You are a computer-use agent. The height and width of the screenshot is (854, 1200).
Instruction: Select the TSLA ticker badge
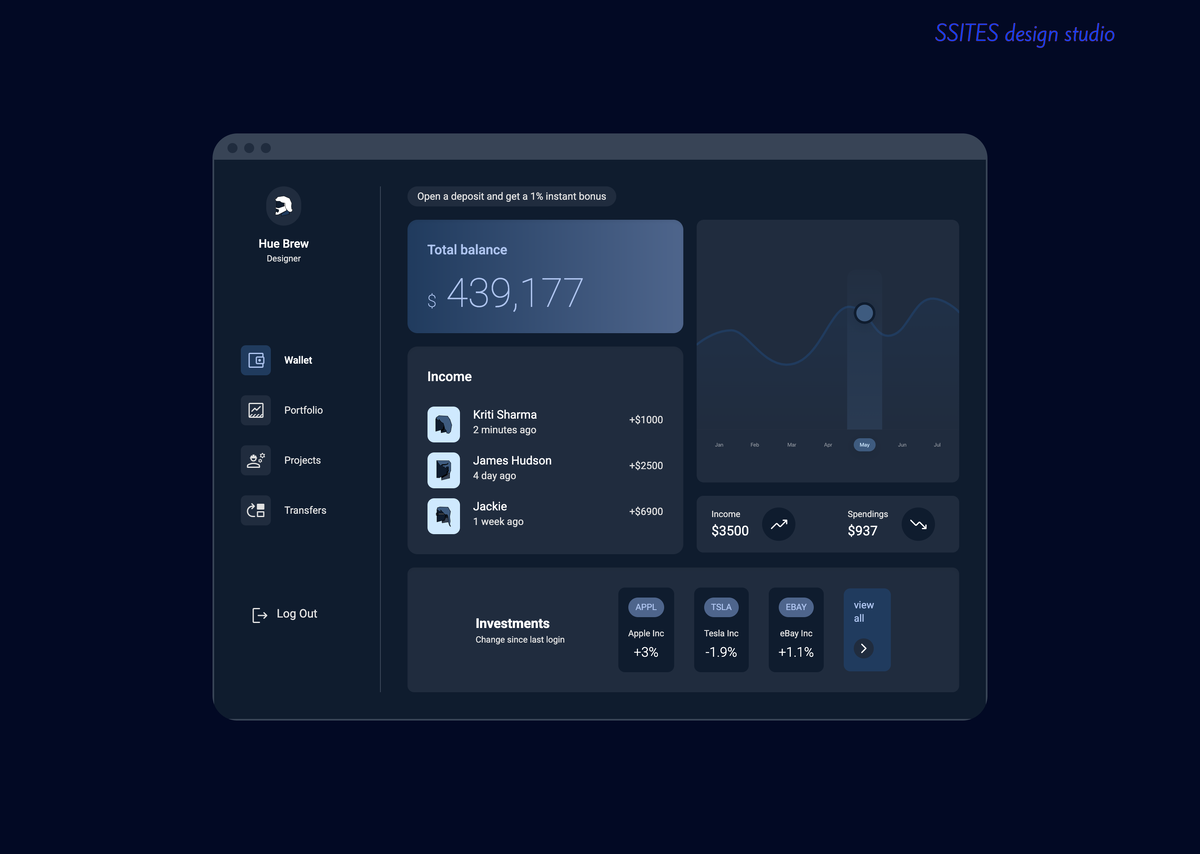[721, 607]
